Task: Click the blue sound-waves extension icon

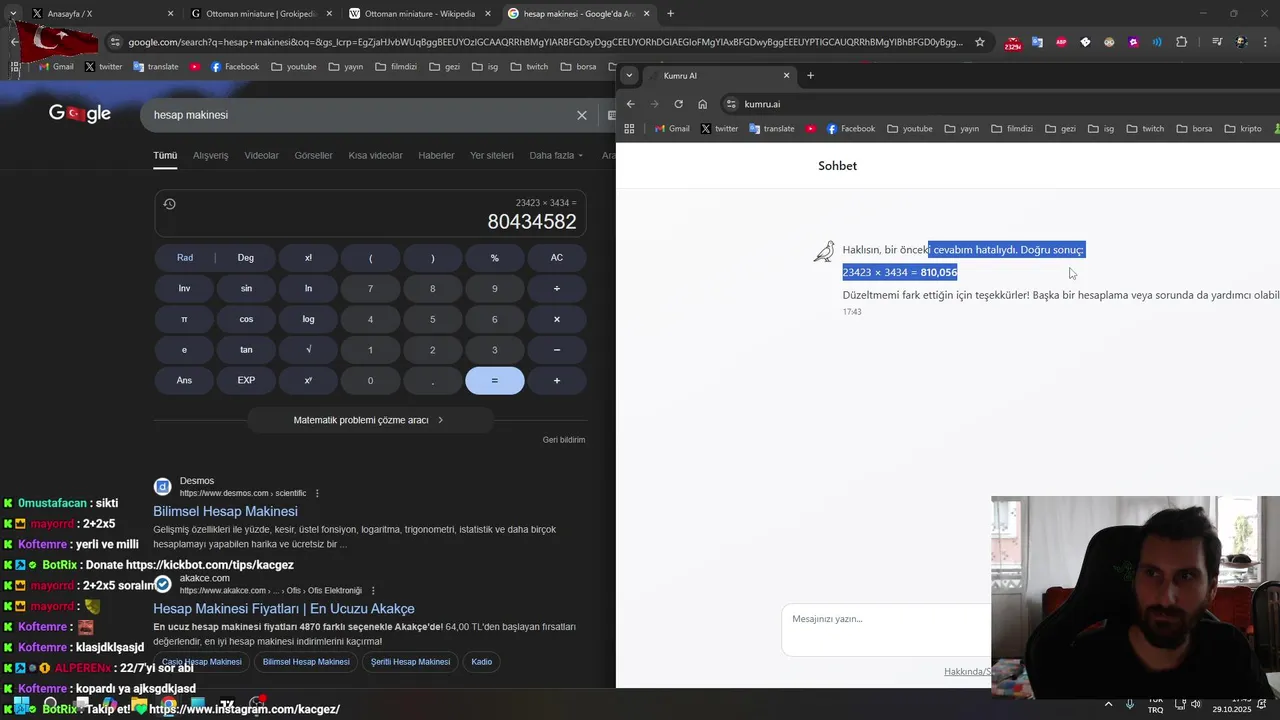Action: point(1157,42)
